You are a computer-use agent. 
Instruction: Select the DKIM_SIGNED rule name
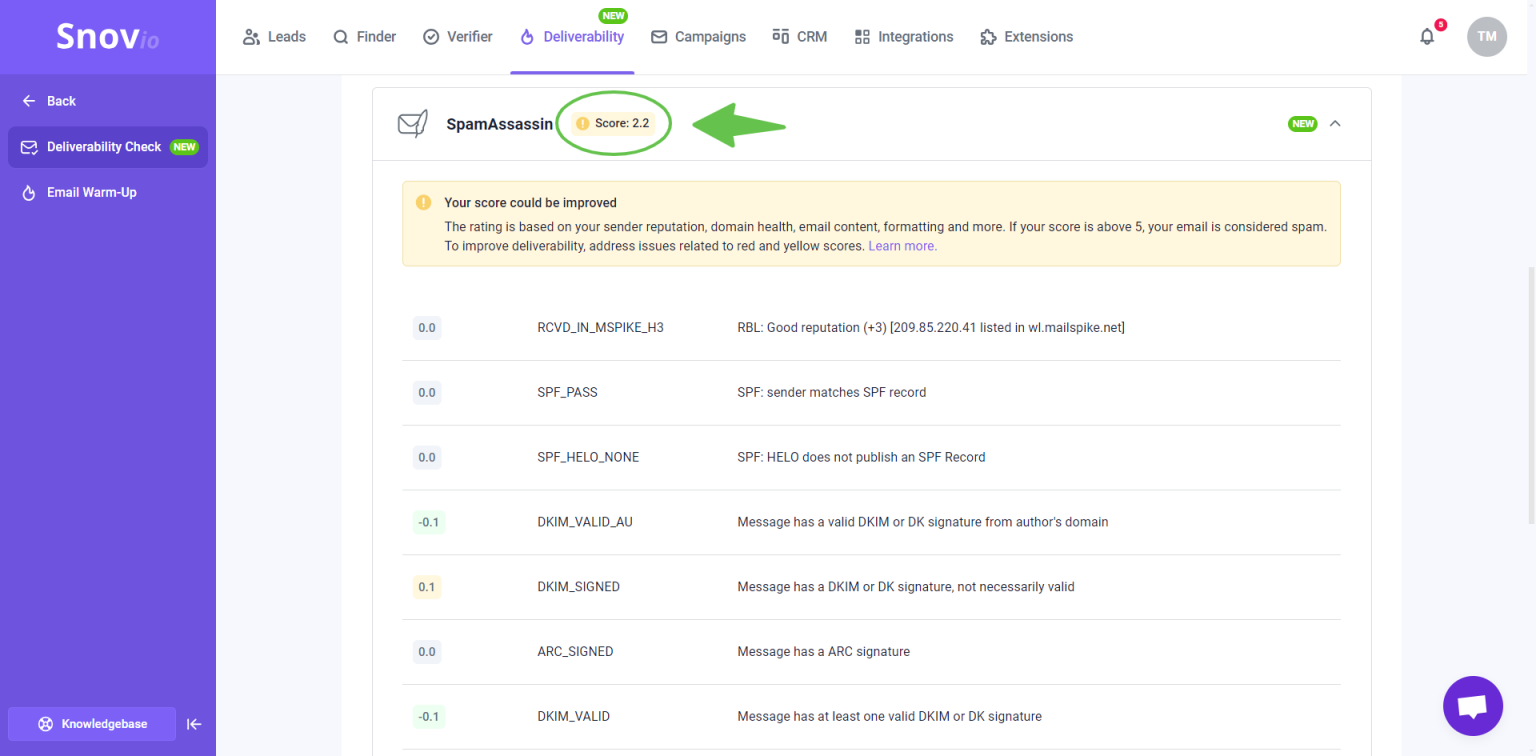(578, 587)
